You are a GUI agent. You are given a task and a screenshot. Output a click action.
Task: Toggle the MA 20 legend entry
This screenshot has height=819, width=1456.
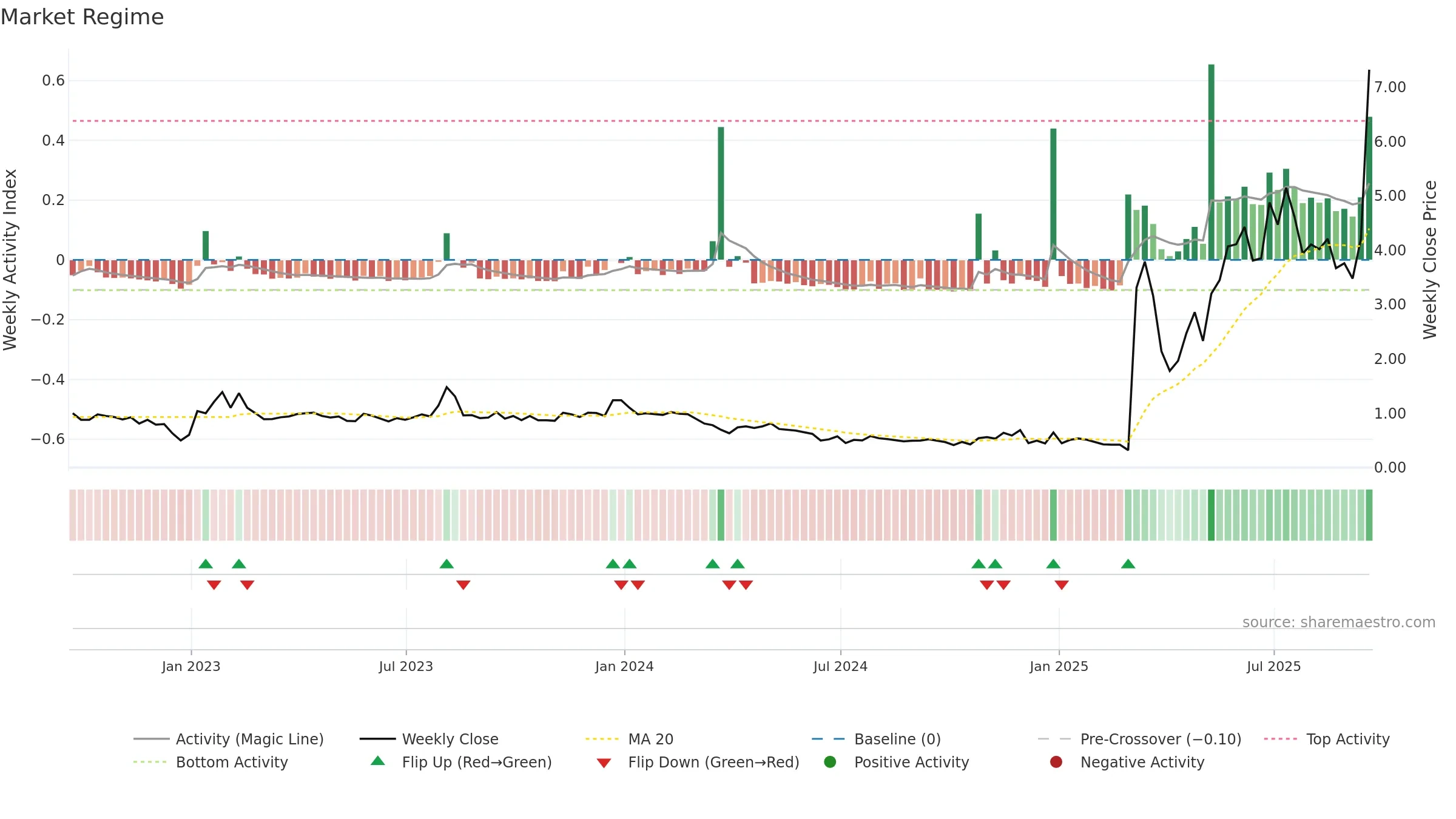coord(629,739)
